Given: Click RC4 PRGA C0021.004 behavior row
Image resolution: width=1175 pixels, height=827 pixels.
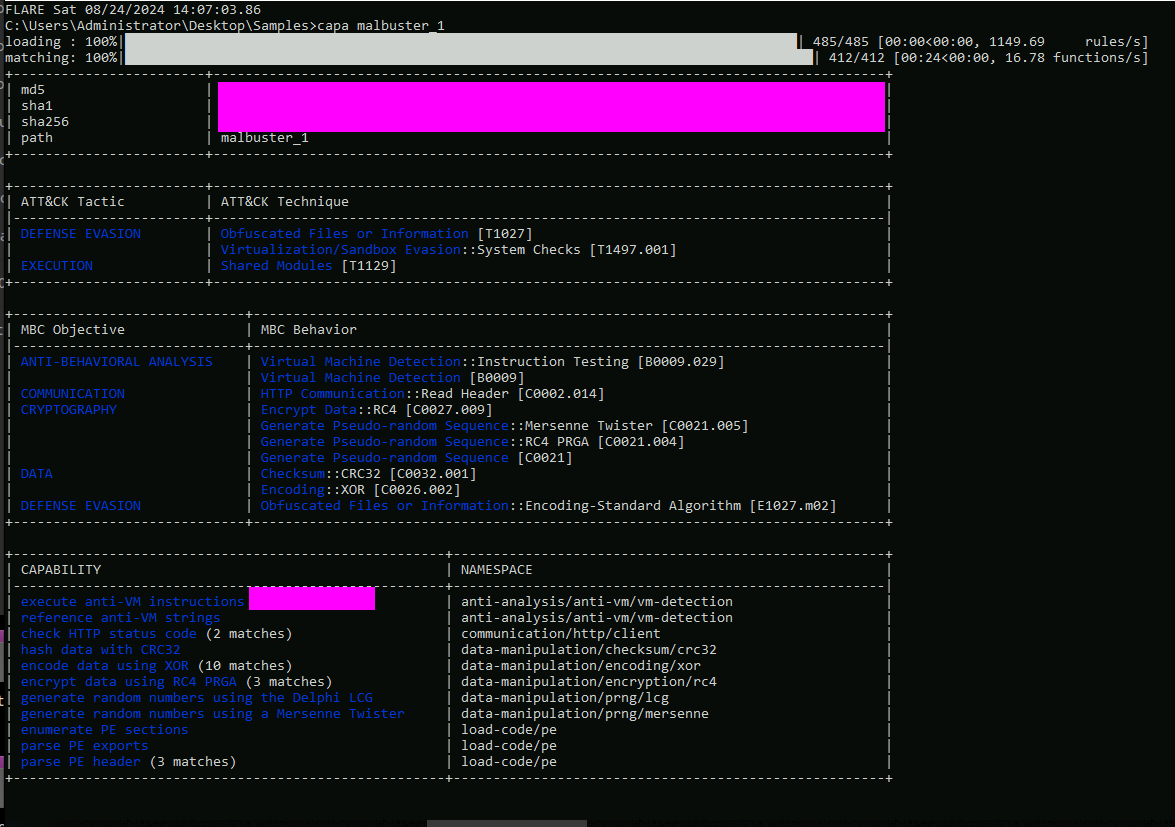Looking at the screenshot, I should coord(472,442).
